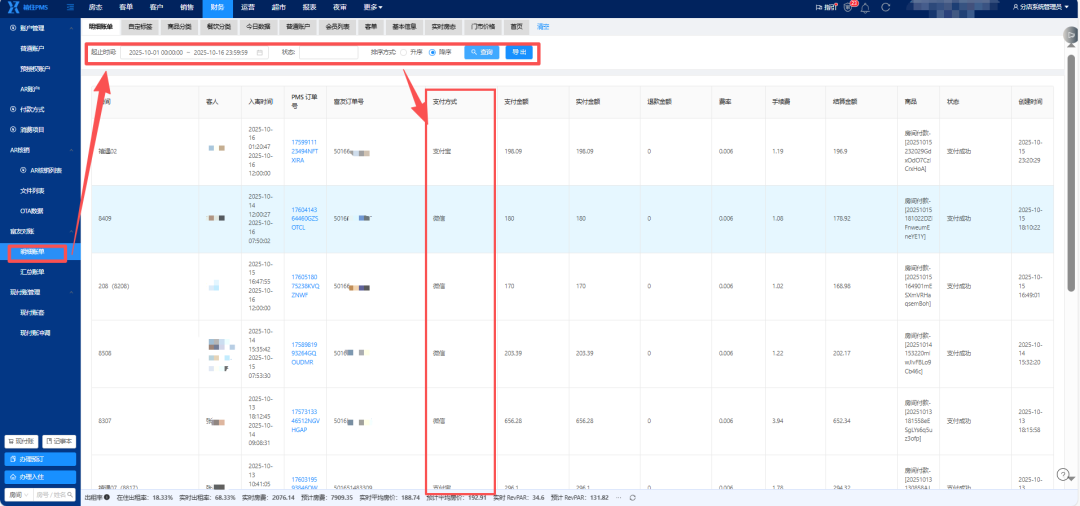The height and width of the screenshot is (506, 1080).
Task: Open PMS order link starting 17573133
Action: pos(304,421)
